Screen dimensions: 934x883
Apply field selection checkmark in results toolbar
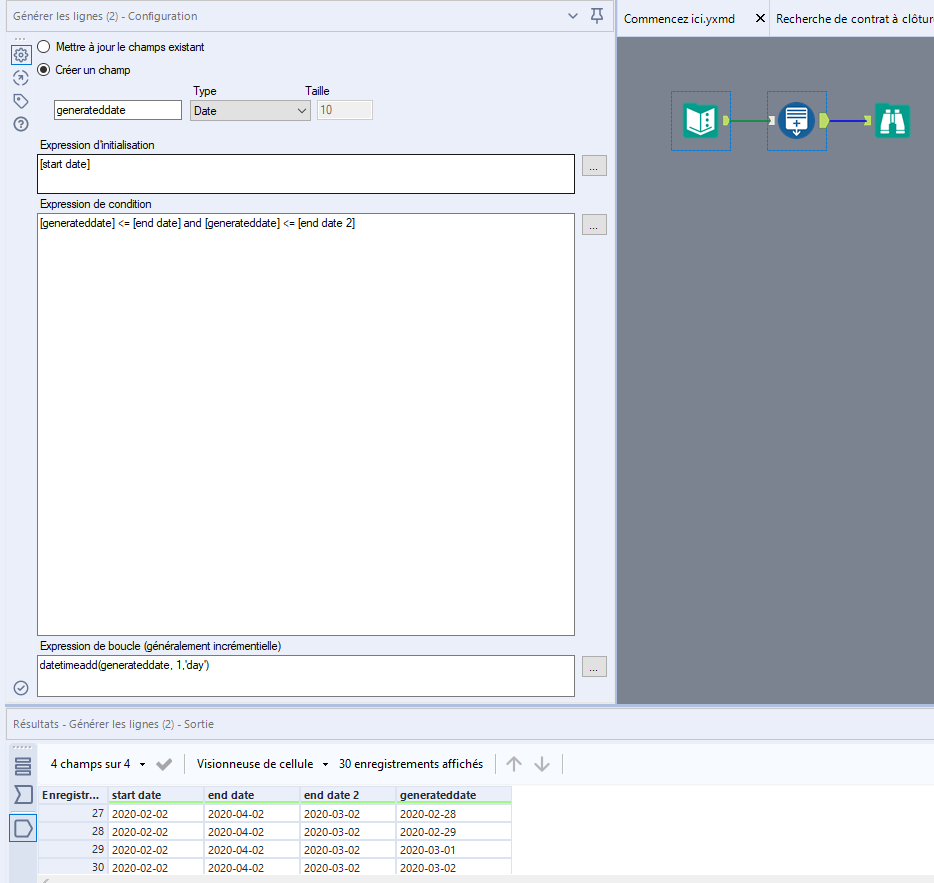tap(164, 764)
